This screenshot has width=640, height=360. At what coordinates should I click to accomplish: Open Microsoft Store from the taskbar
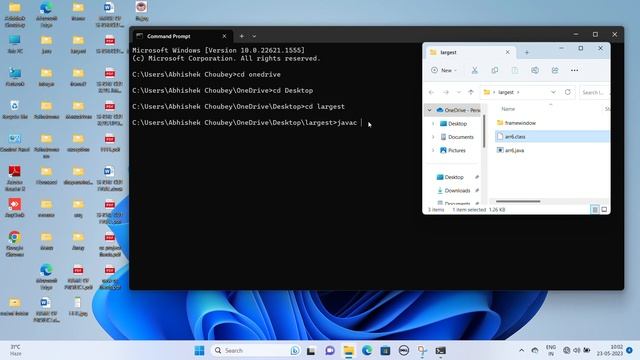click(385, 350)
